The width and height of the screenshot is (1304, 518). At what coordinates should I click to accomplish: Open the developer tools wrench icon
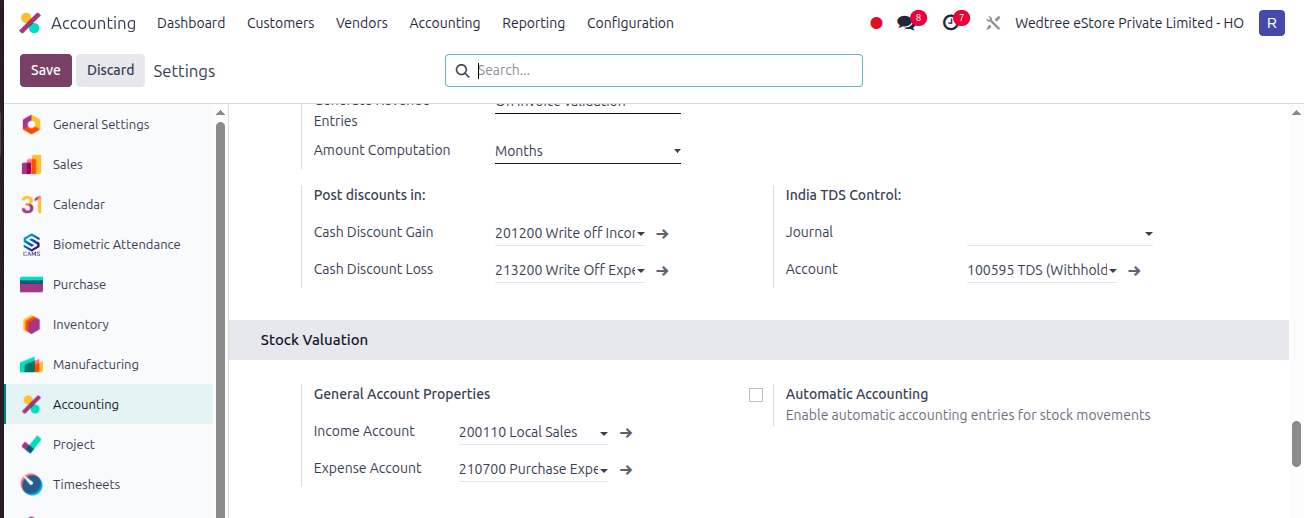(993, 23)
